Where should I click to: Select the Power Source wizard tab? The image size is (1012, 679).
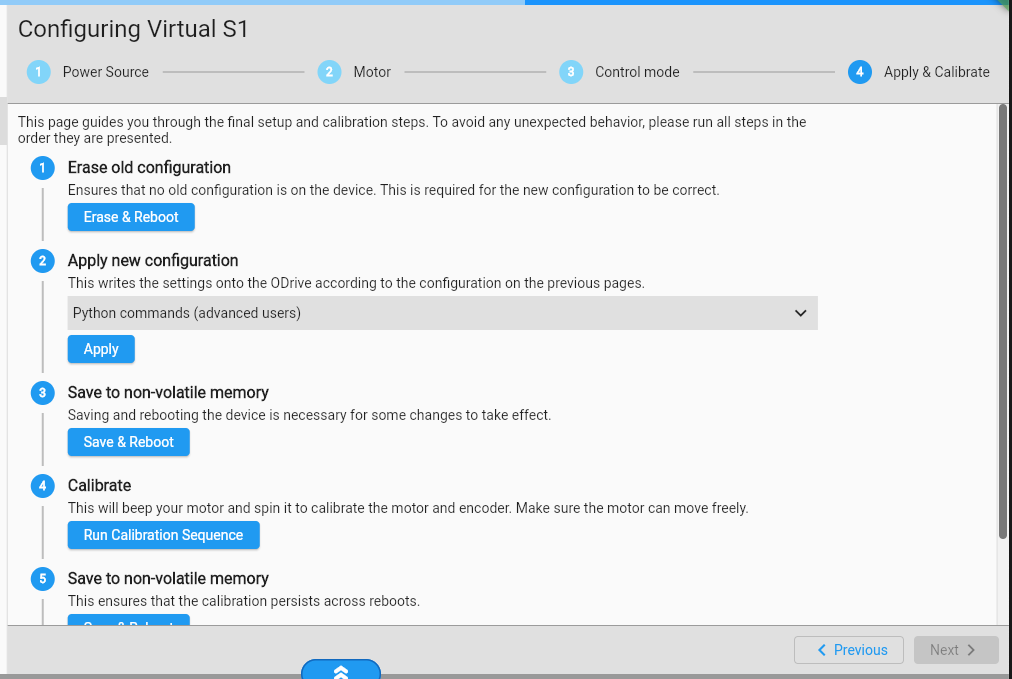click(x=105, y=72)
